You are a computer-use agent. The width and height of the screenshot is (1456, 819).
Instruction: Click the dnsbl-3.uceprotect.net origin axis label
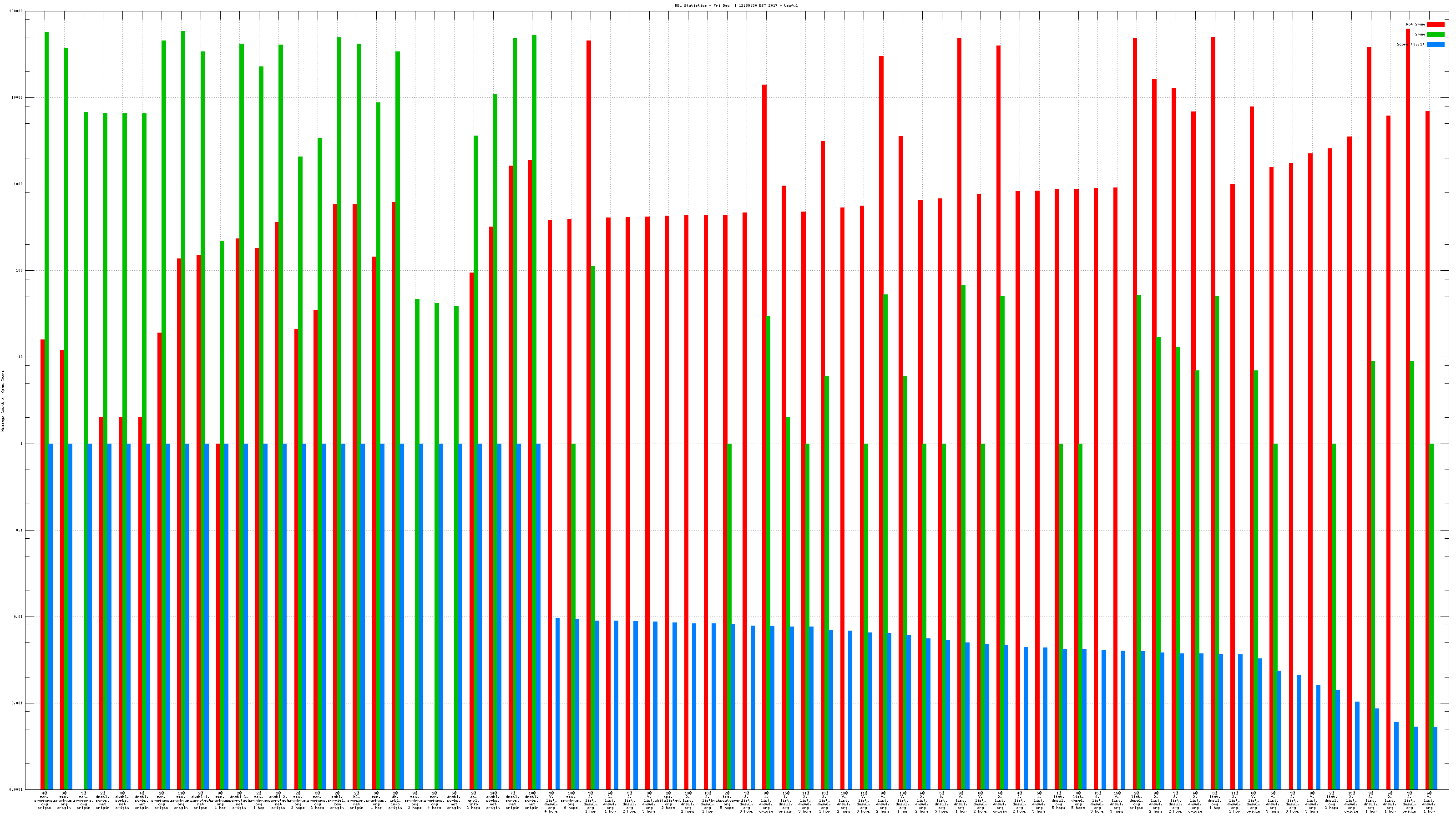click(240, 800)
